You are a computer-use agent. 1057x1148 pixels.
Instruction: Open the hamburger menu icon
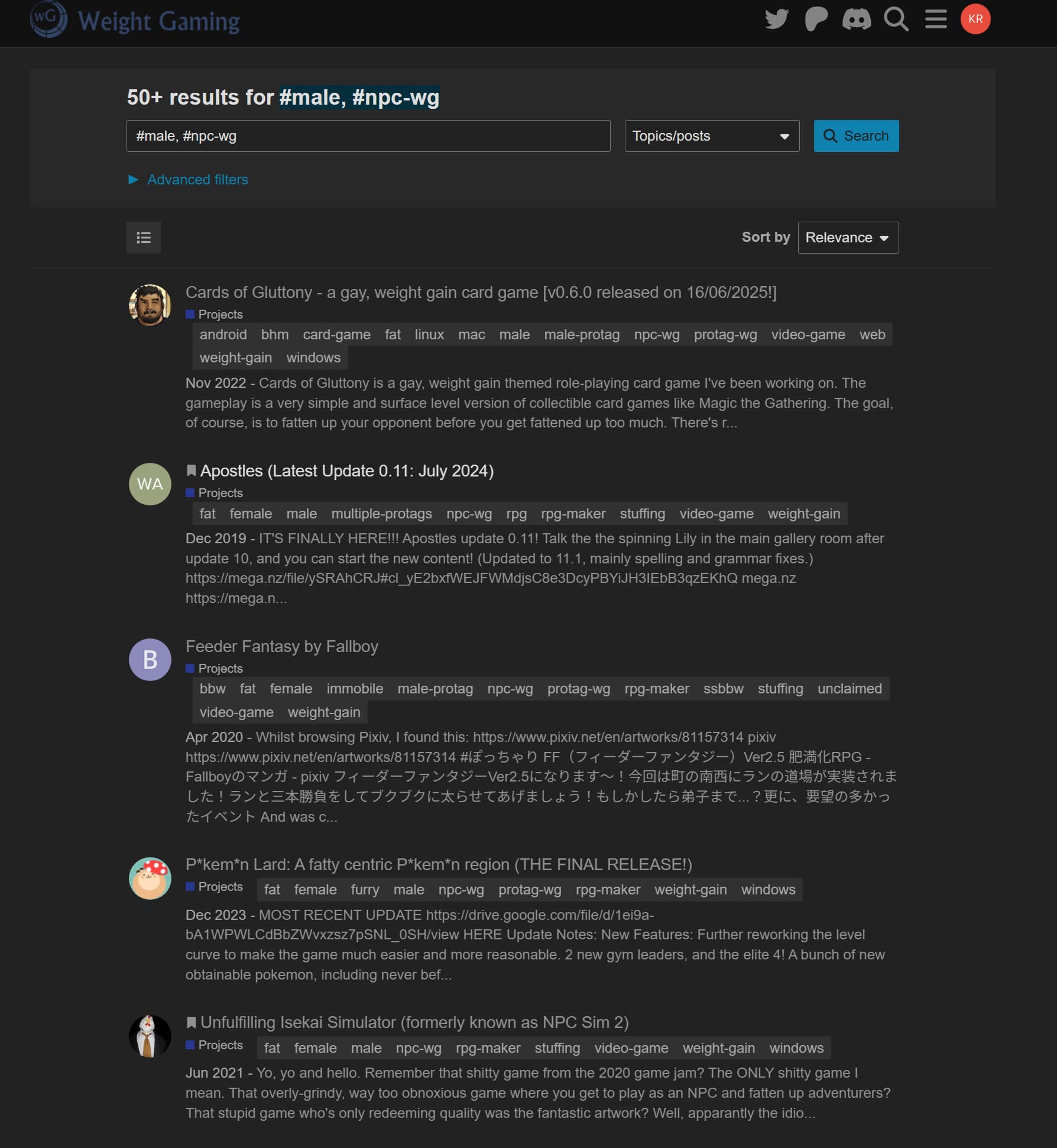936,19
